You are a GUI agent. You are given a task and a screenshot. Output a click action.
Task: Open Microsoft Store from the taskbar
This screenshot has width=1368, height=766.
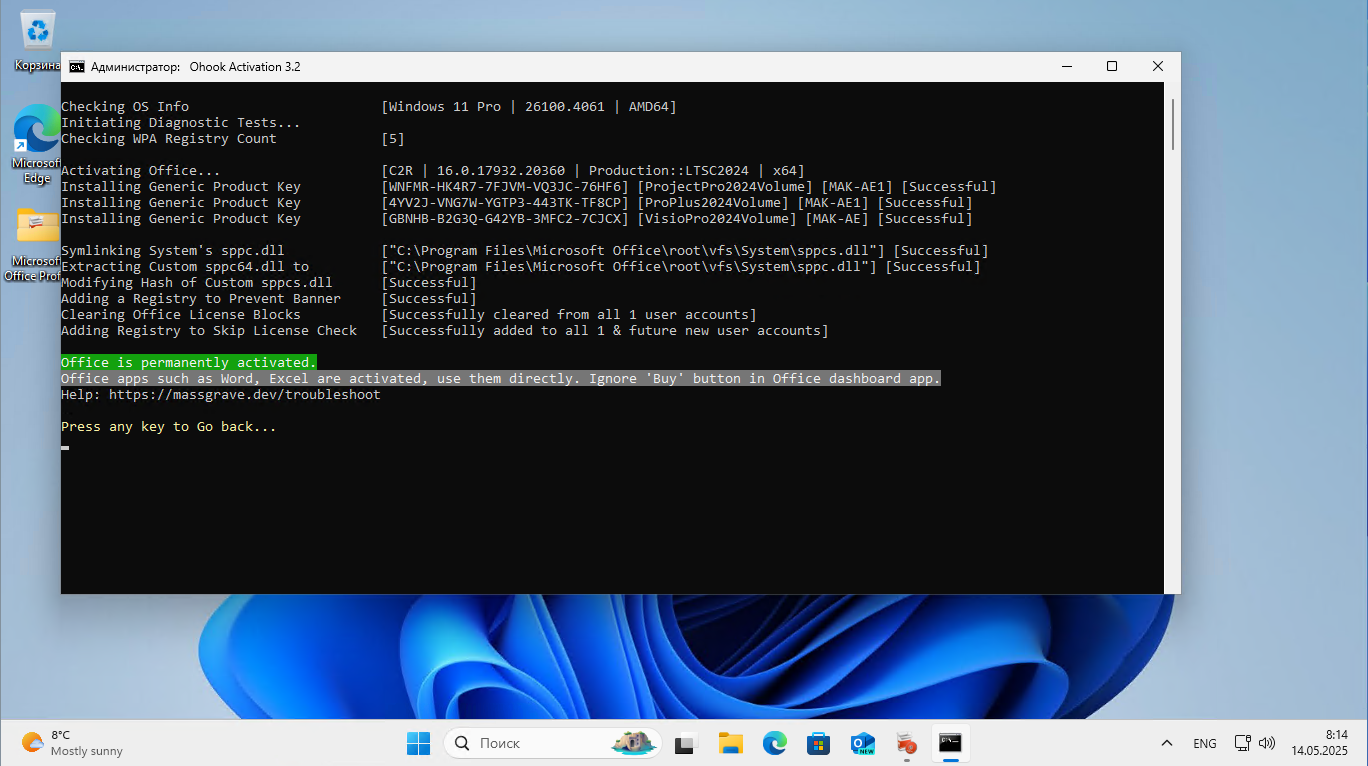tap(818, 743)
